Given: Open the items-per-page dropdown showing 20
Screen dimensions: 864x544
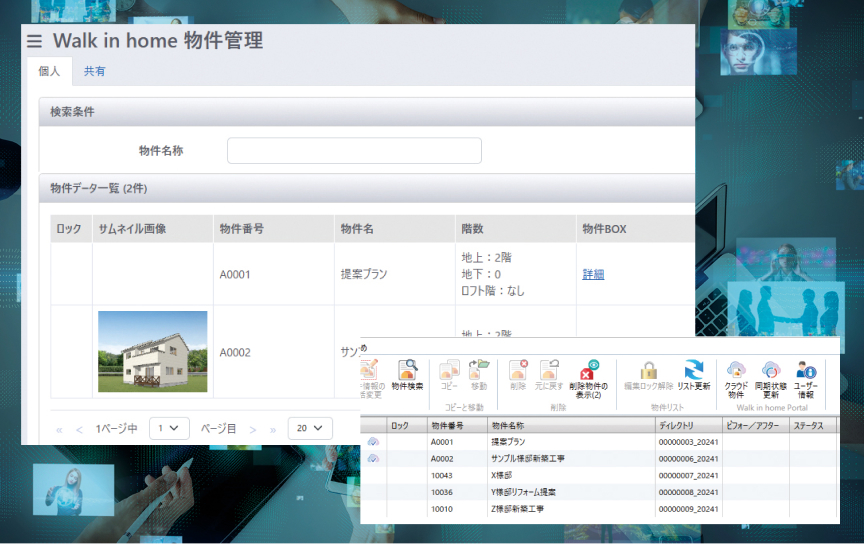Looking at the screenshot, I should pyautogui.click(x=310, y=428).
